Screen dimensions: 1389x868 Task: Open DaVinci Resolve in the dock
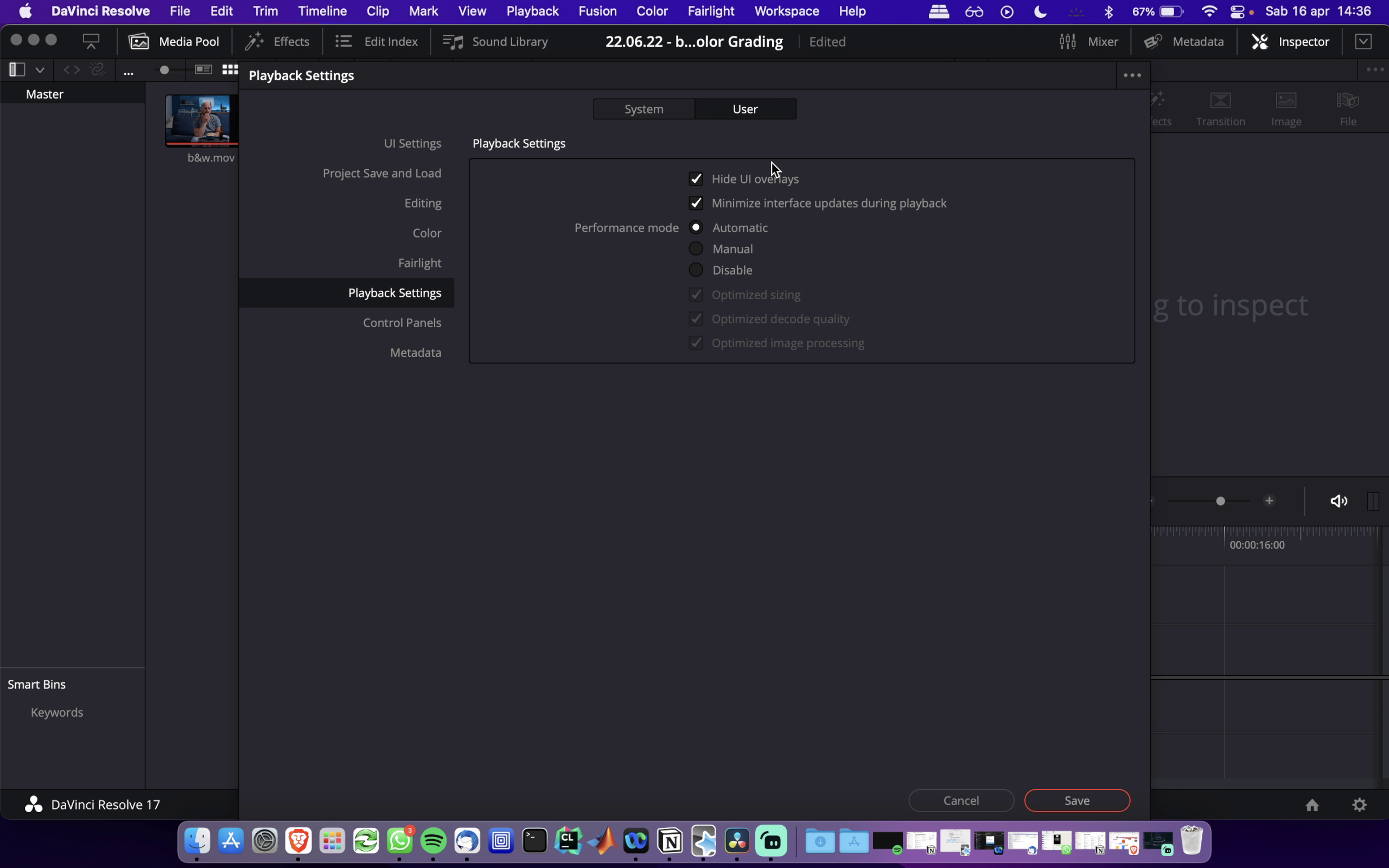click(737, 841)
